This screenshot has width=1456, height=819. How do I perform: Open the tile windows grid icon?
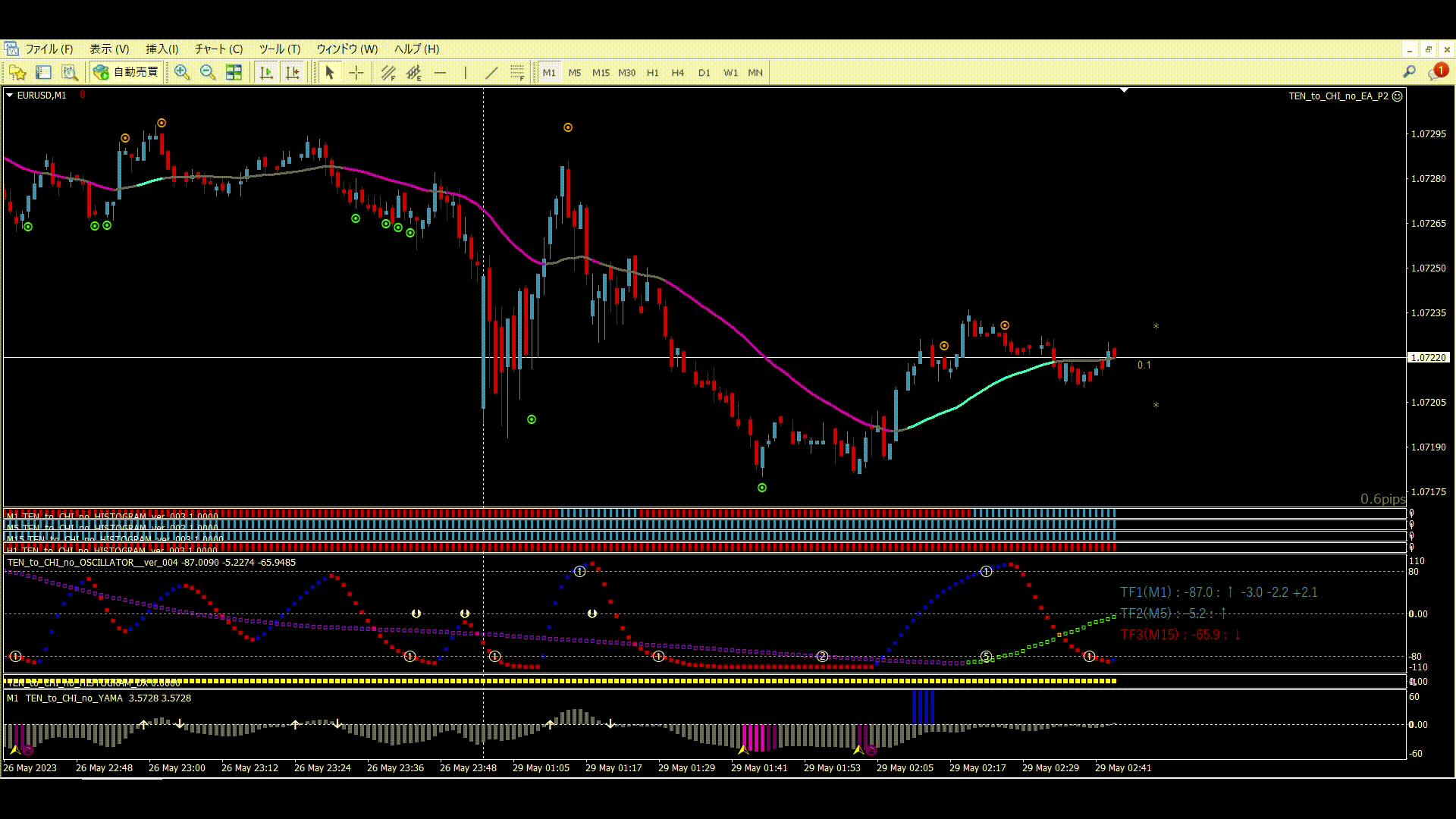(234, 73)
